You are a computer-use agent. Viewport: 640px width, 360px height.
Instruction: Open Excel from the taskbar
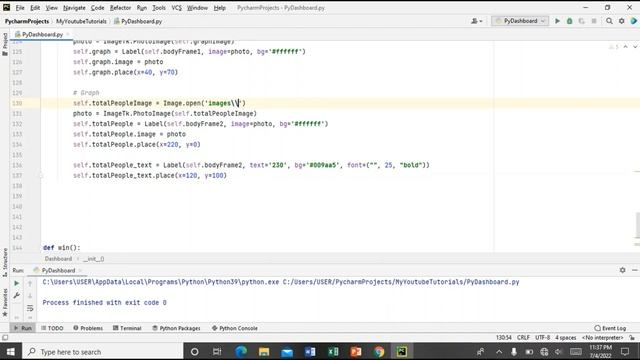333,352
